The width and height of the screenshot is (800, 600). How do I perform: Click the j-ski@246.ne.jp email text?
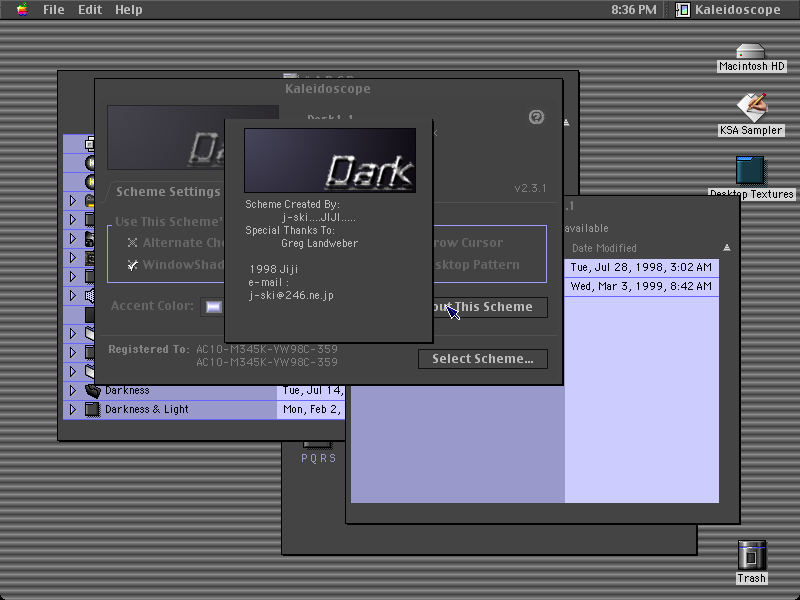291,295
